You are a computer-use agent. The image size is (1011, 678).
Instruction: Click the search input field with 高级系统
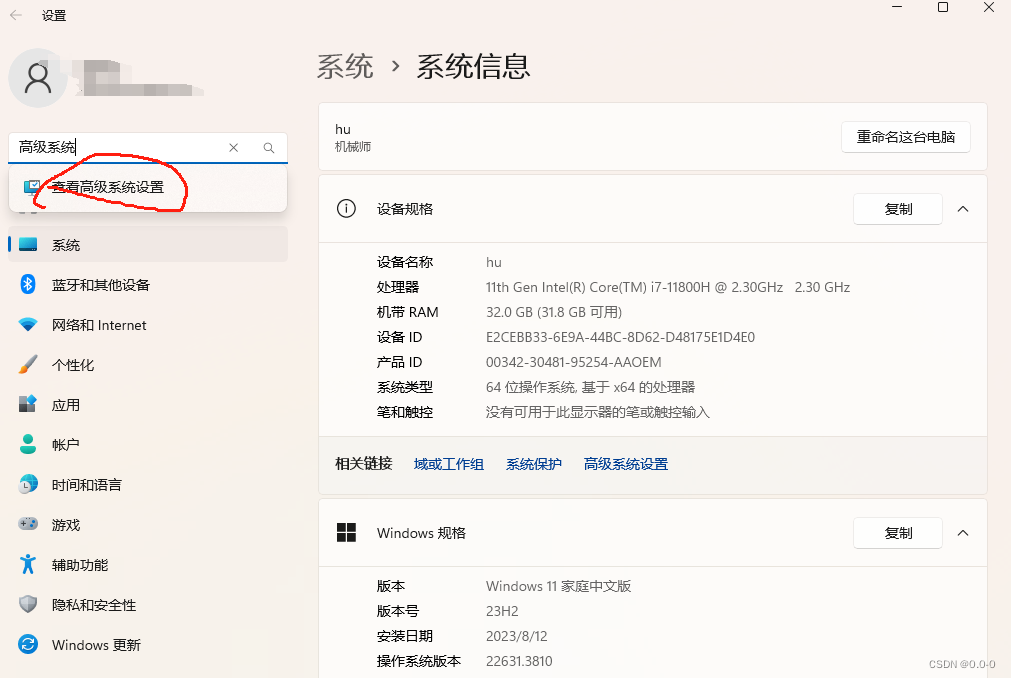point(119,148)
